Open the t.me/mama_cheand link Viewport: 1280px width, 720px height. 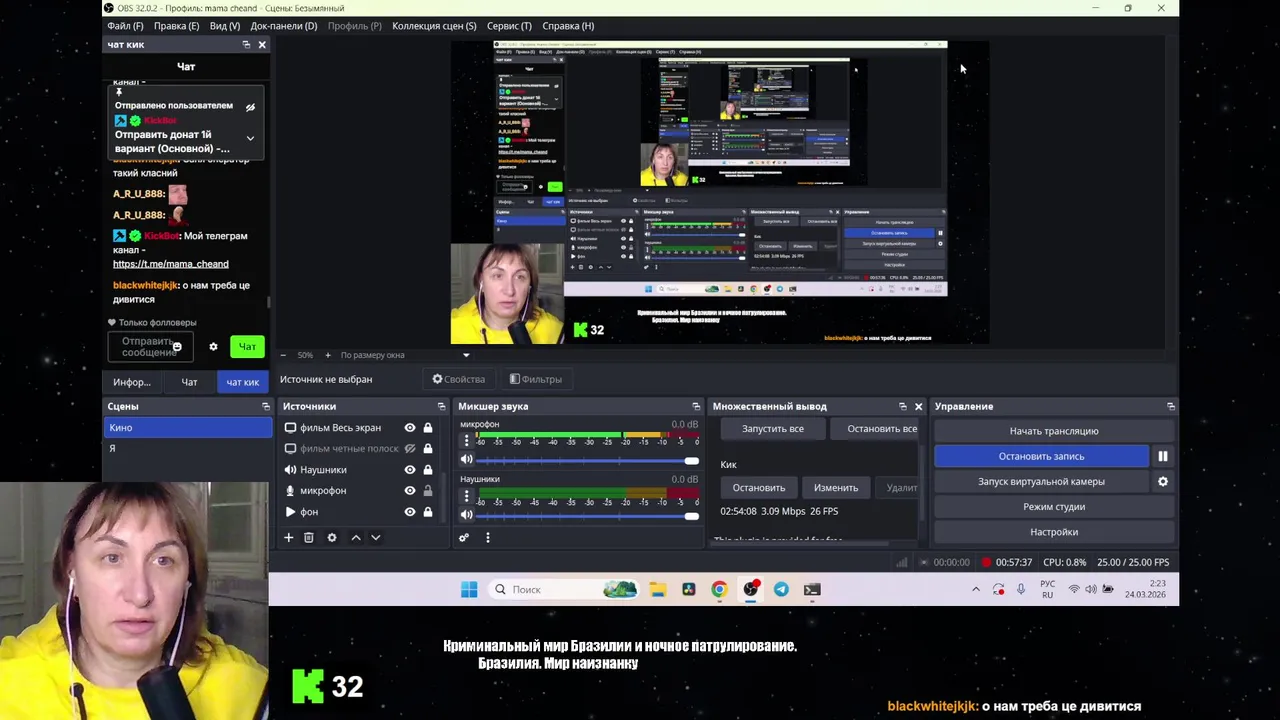pos(171,264)
